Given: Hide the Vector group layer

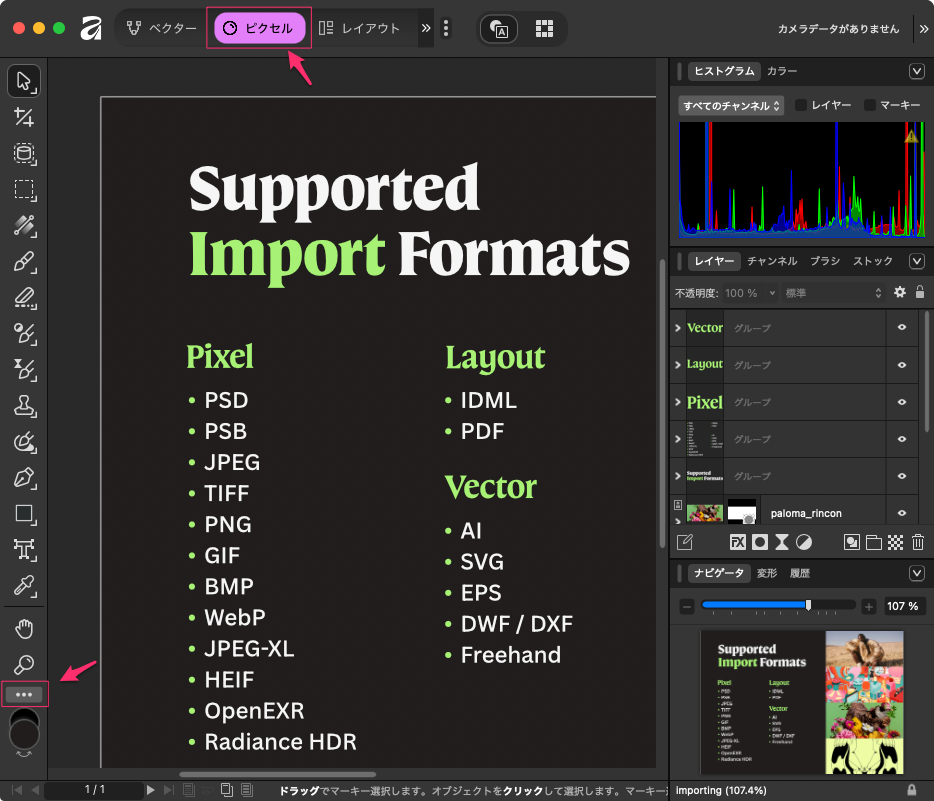Looking at the screenshot, I should pyautogui.click(x=902, y=327).
